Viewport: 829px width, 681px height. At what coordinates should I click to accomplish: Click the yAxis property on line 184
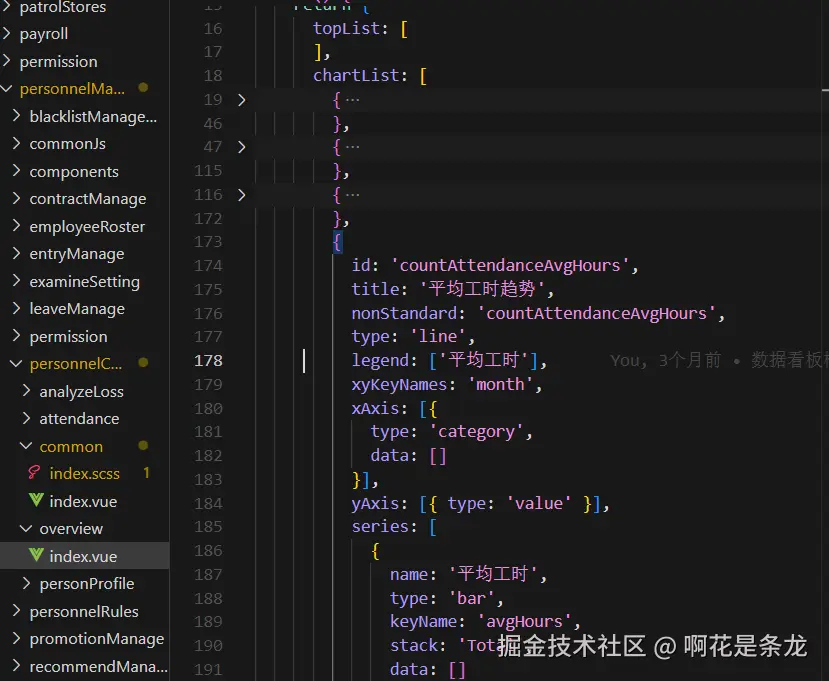(x=375, y=503)
